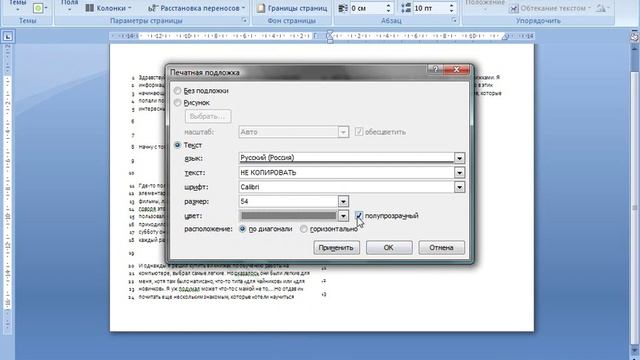Viewport: 640px width, 360px height.
Task: Open язык dropdown arrow Русский (Россия)
Action: point(459,158)
